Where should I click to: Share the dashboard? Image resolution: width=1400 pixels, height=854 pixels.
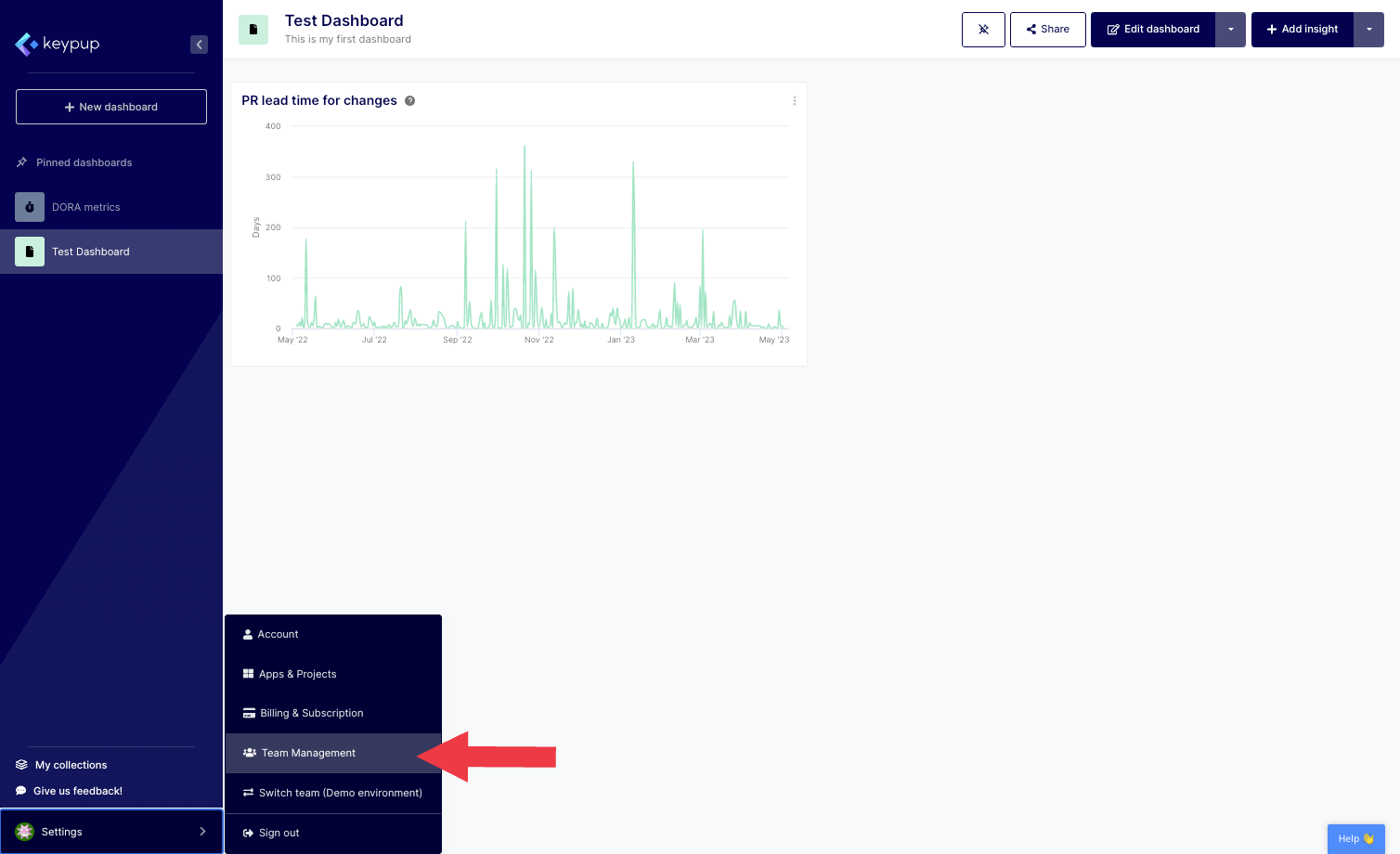[1047, 30]
